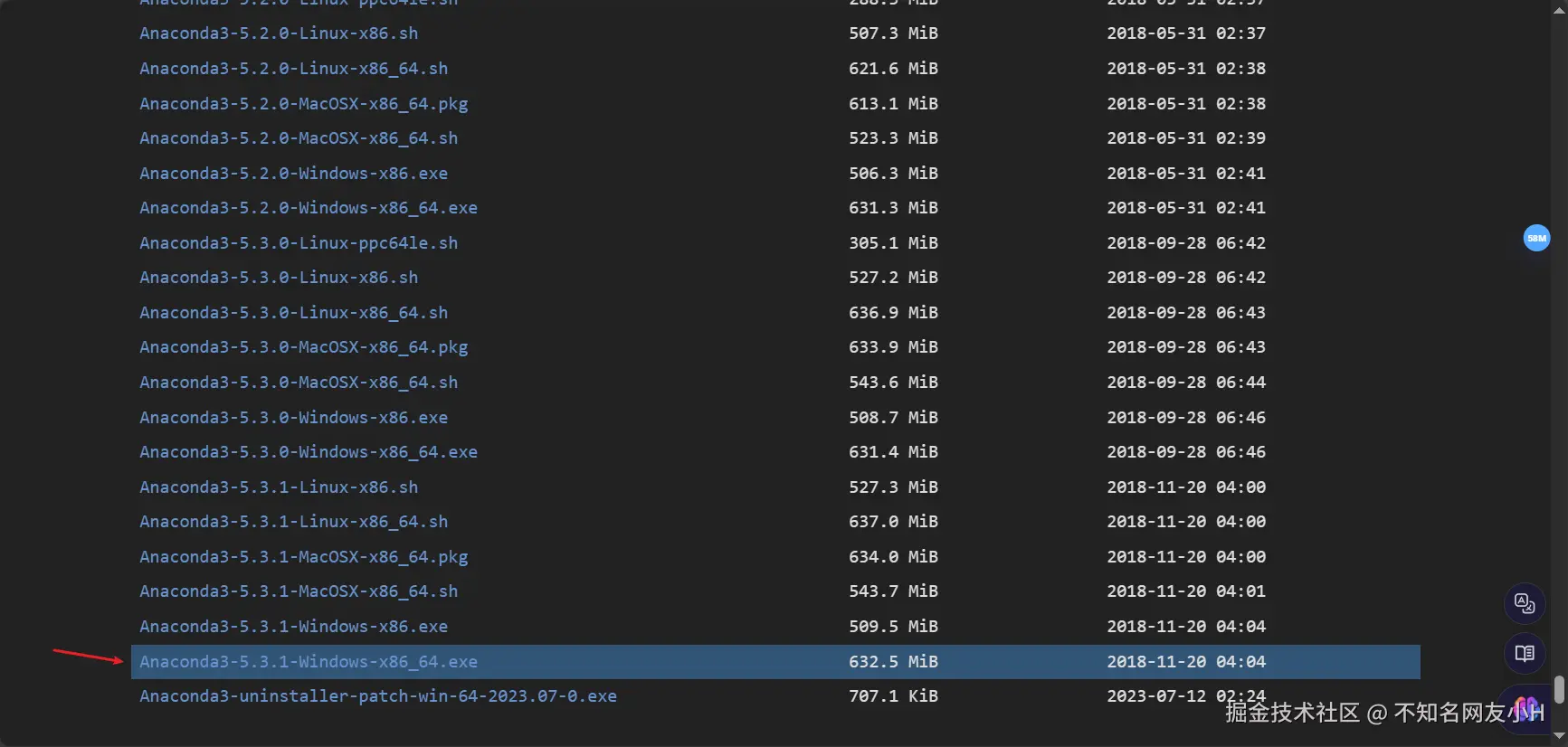Click Anaconda3-5.3.1-Linux-x86.sh link
The image size is (1568, 747).
tap(279, 487)
